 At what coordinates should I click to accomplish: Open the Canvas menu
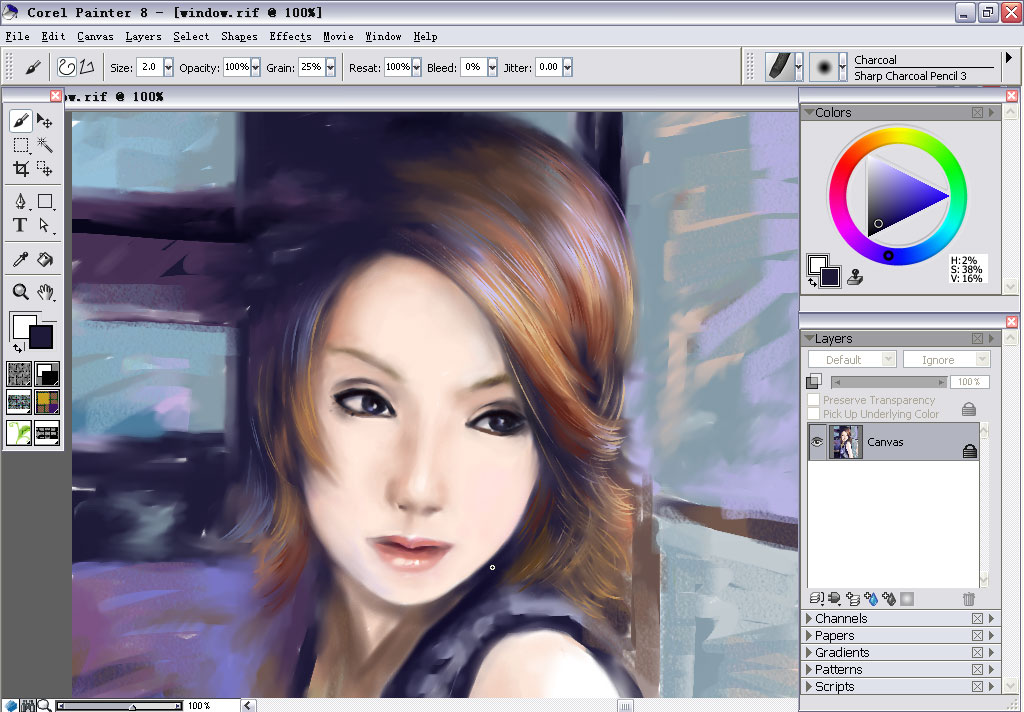click(95, 37)
